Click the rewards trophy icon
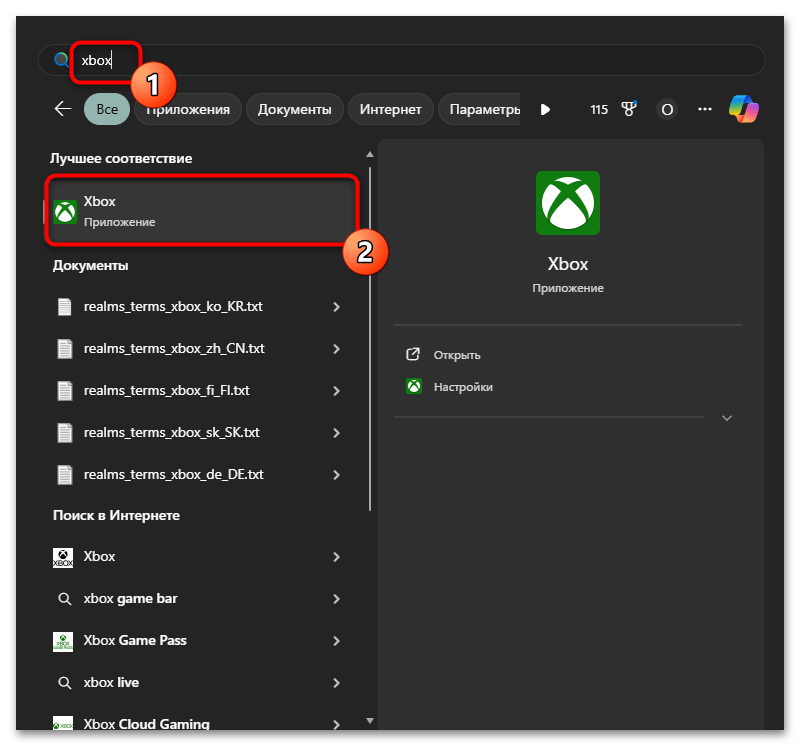Screen dimensions: 800x746 point(630,110)
